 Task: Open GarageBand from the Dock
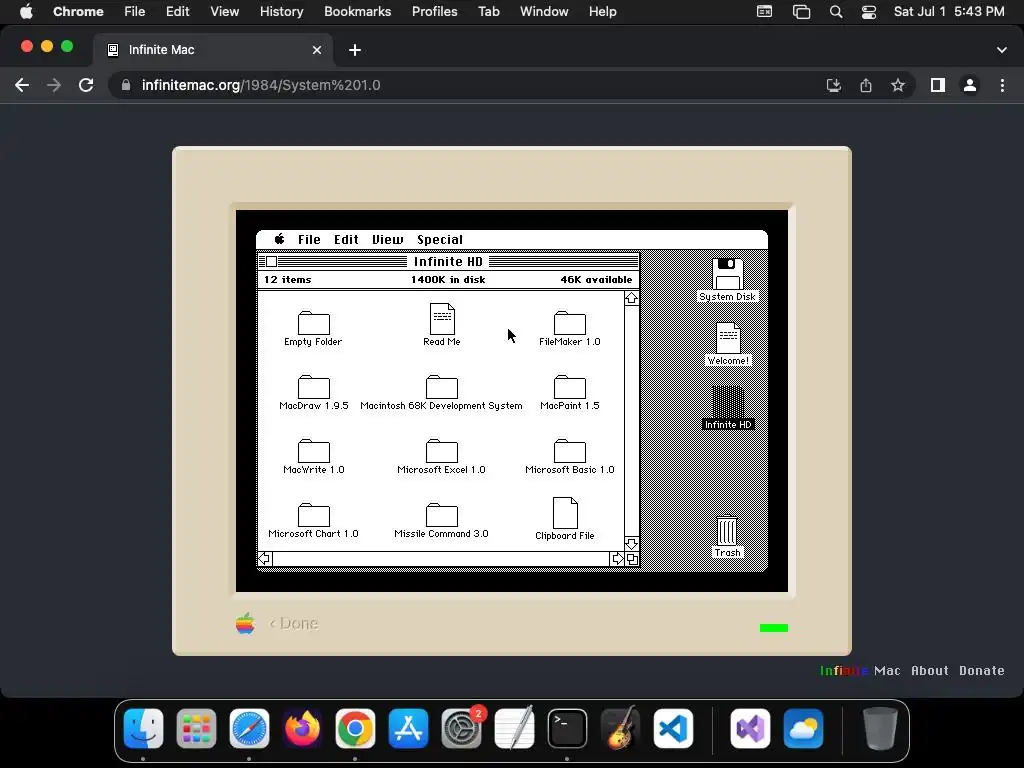tap(620, 728)
